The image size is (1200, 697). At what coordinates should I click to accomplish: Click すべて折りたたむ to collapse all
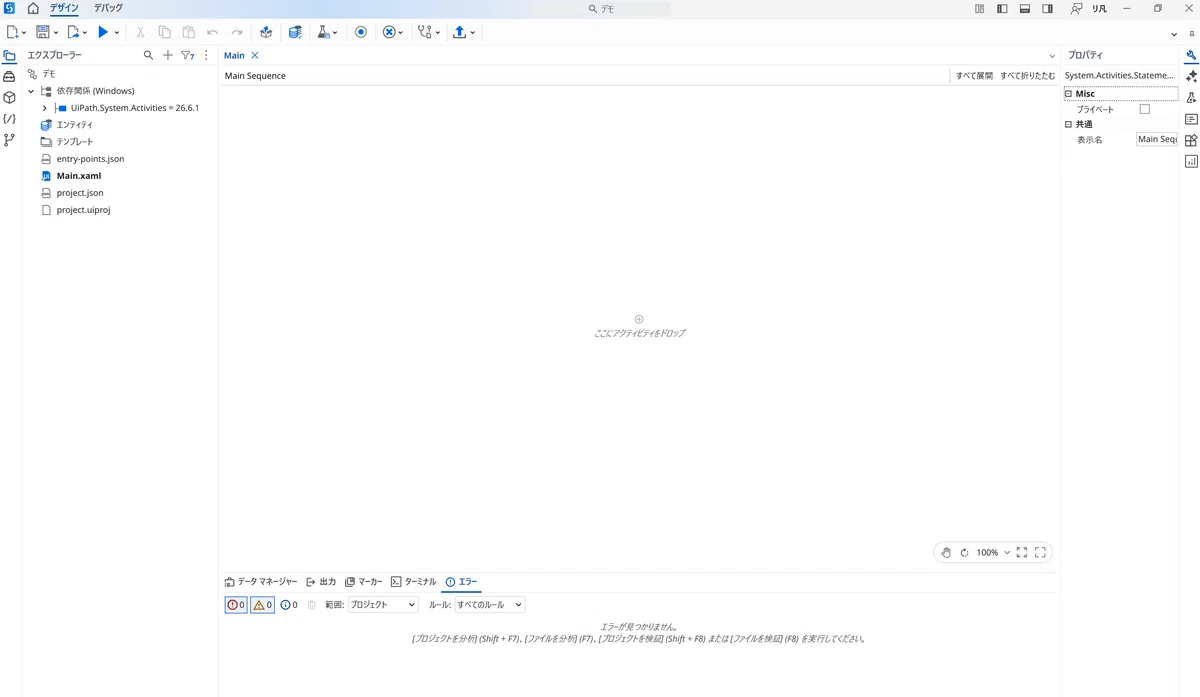[x=1027, y=76]
